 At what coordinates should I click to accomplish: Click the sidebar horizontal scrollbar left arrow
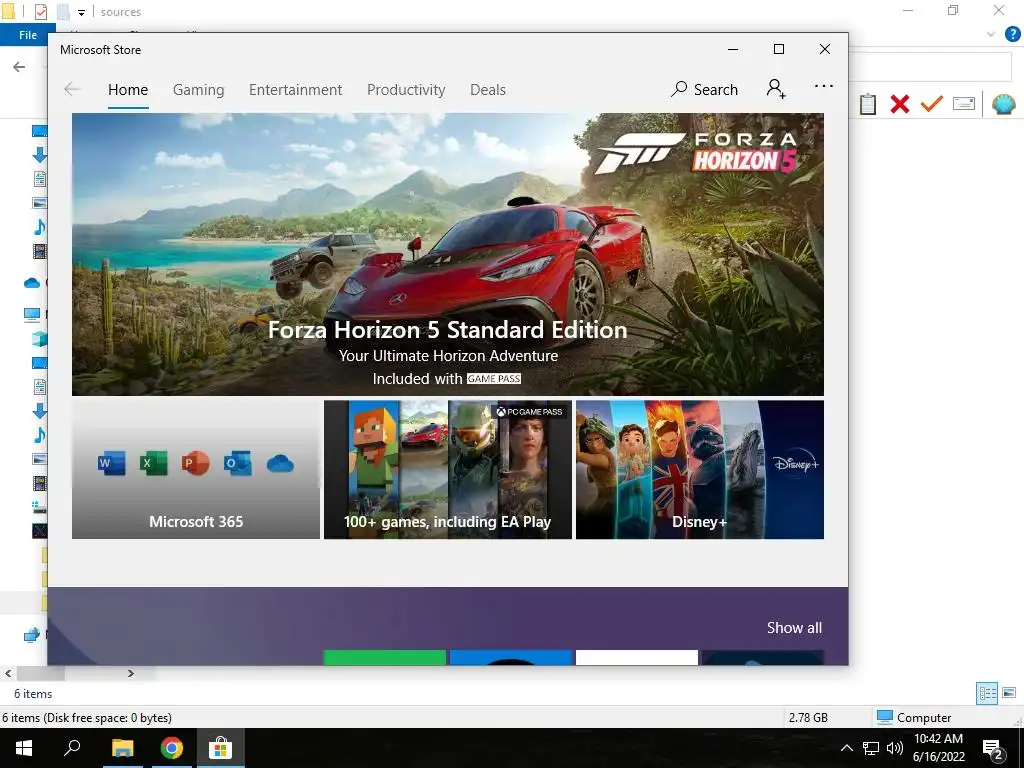pos(8,673)
